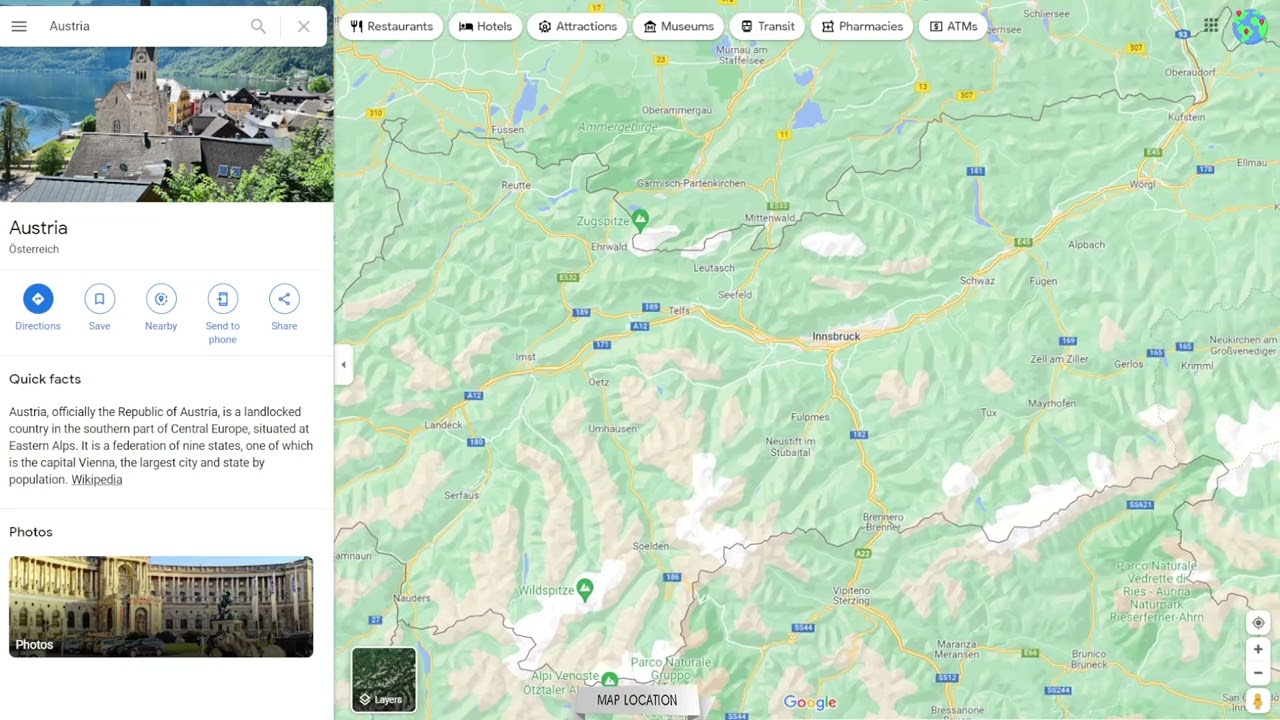Click the Seefeld town label
Viewport: 1280px width, 720px height.
tap(735, 295)
